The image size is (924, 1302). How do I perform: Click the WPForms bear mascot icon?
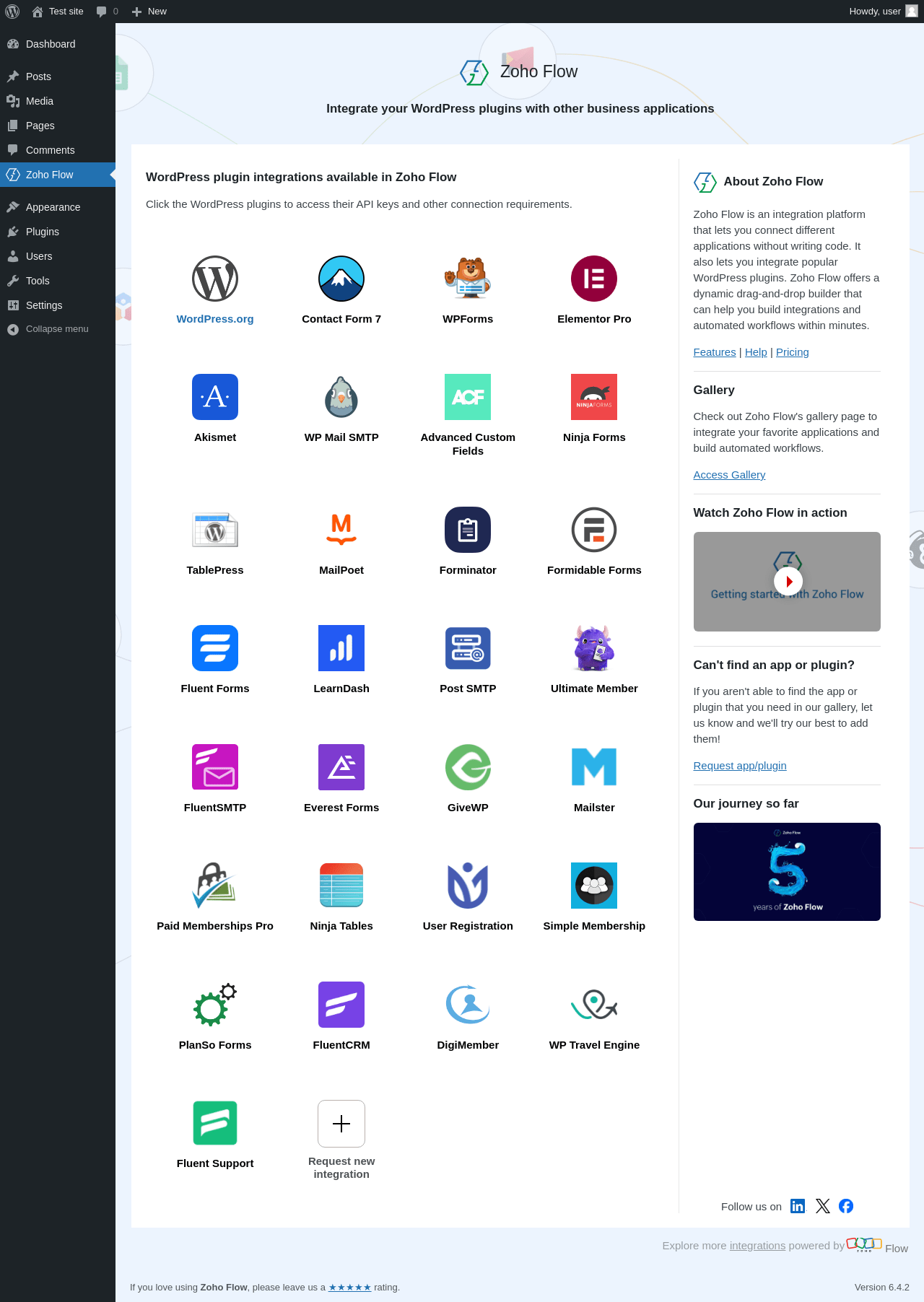click(x=468, y=279)
